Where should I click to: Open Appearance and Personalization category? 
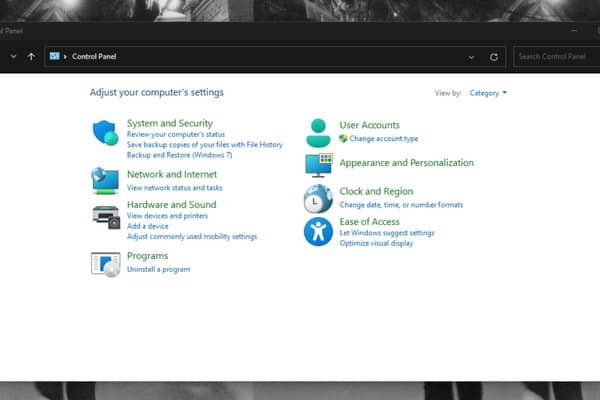pos(406,163)
